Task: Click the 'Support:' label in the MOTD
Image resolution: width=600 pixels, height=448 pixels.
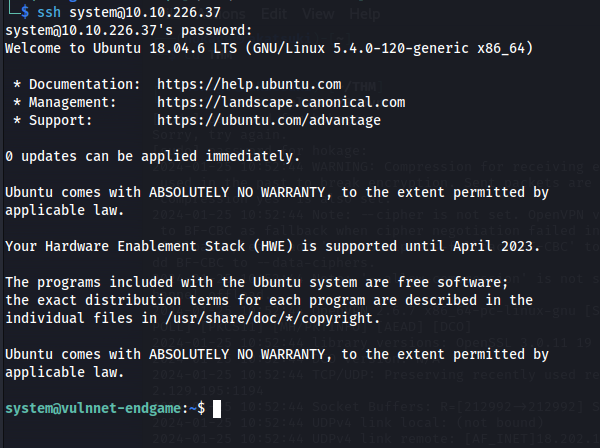Action: pos(60,120)
